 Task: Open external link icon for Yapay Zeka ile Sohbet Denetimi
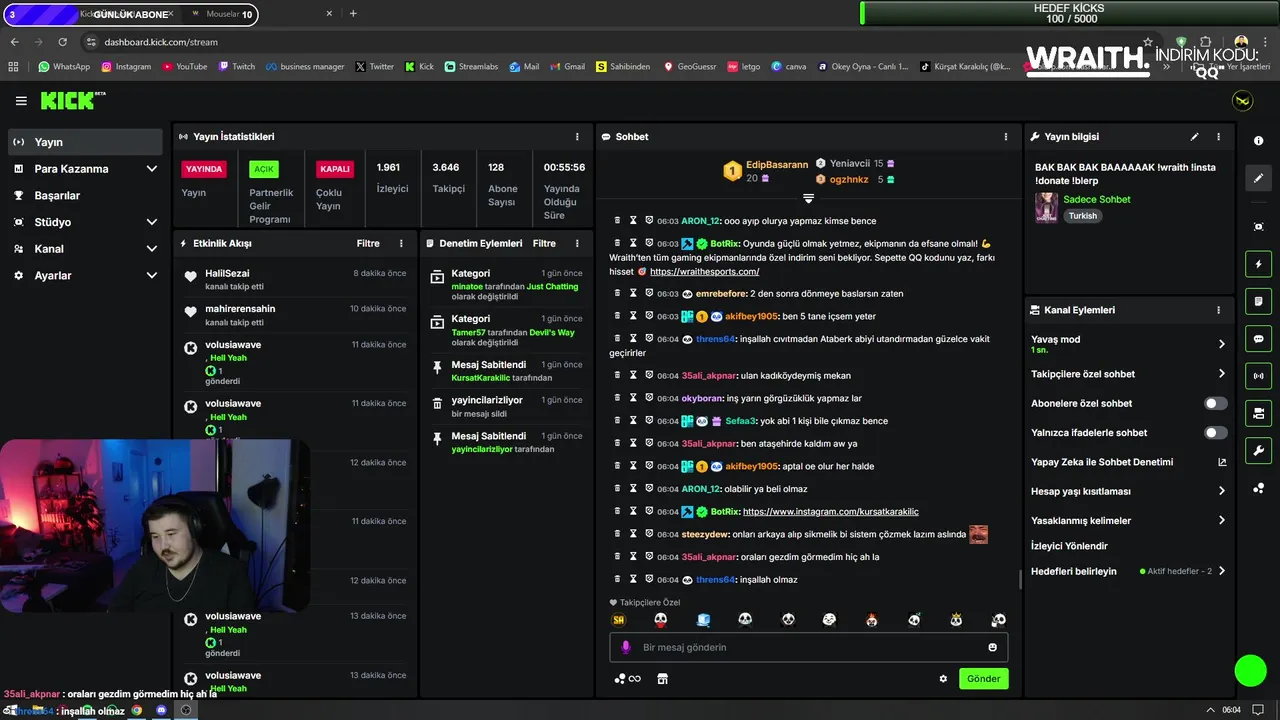pyautogui.click(x=1221, y=462)
